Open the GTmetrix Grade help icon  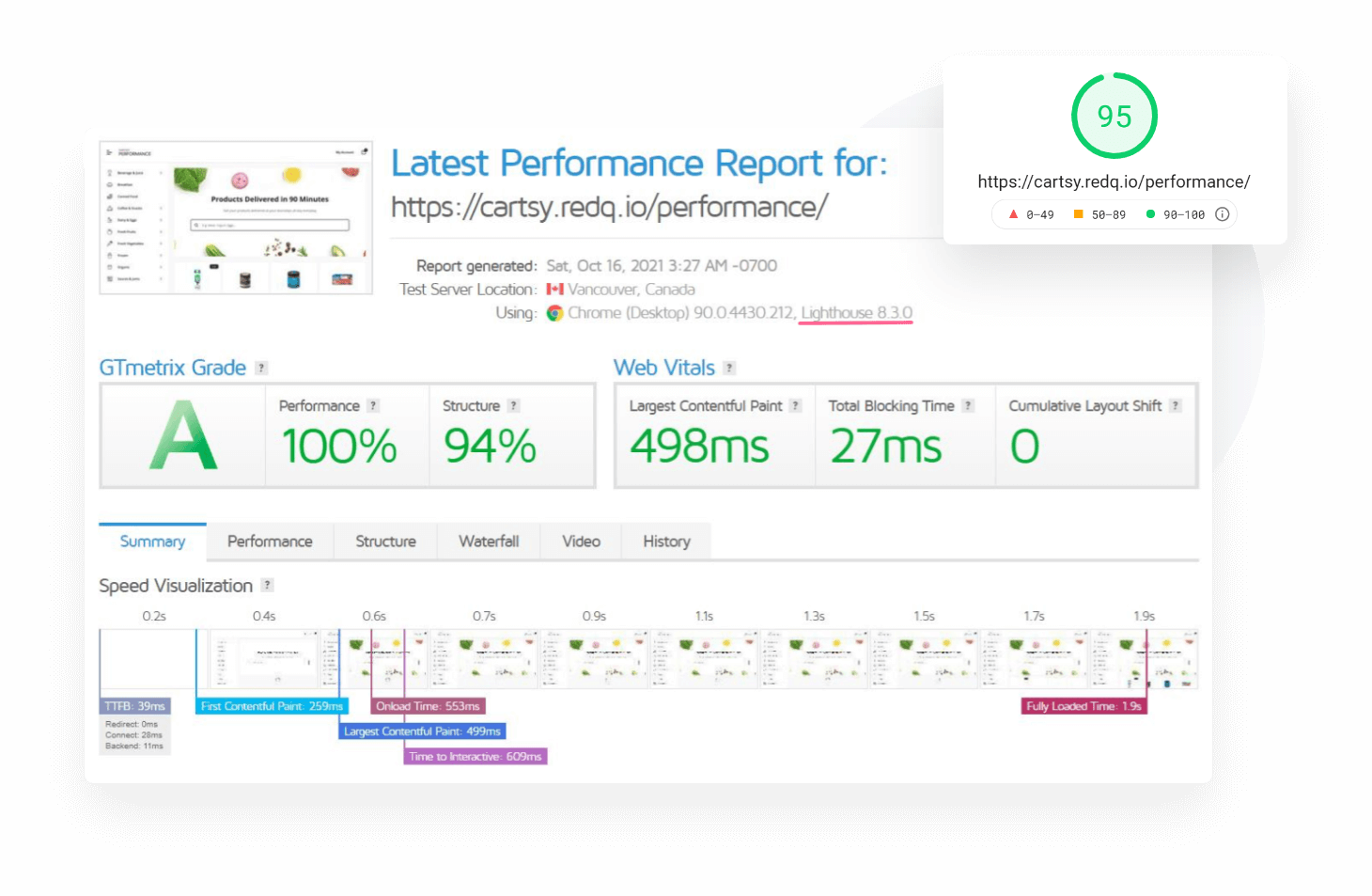261,368
